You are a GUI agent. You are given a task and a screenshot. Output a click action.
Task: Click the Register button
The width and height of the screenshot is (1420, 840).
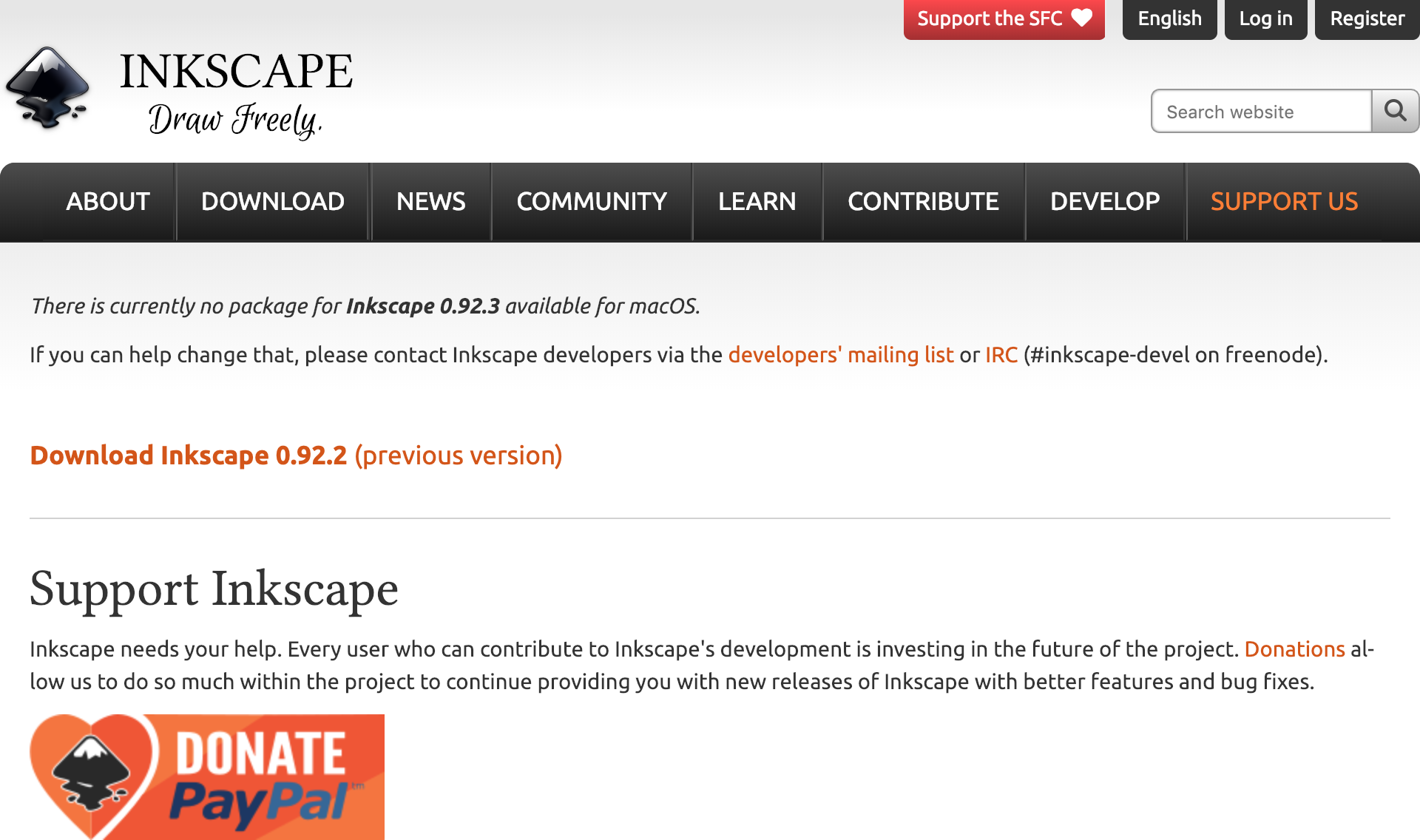(x=1367, y=18)
